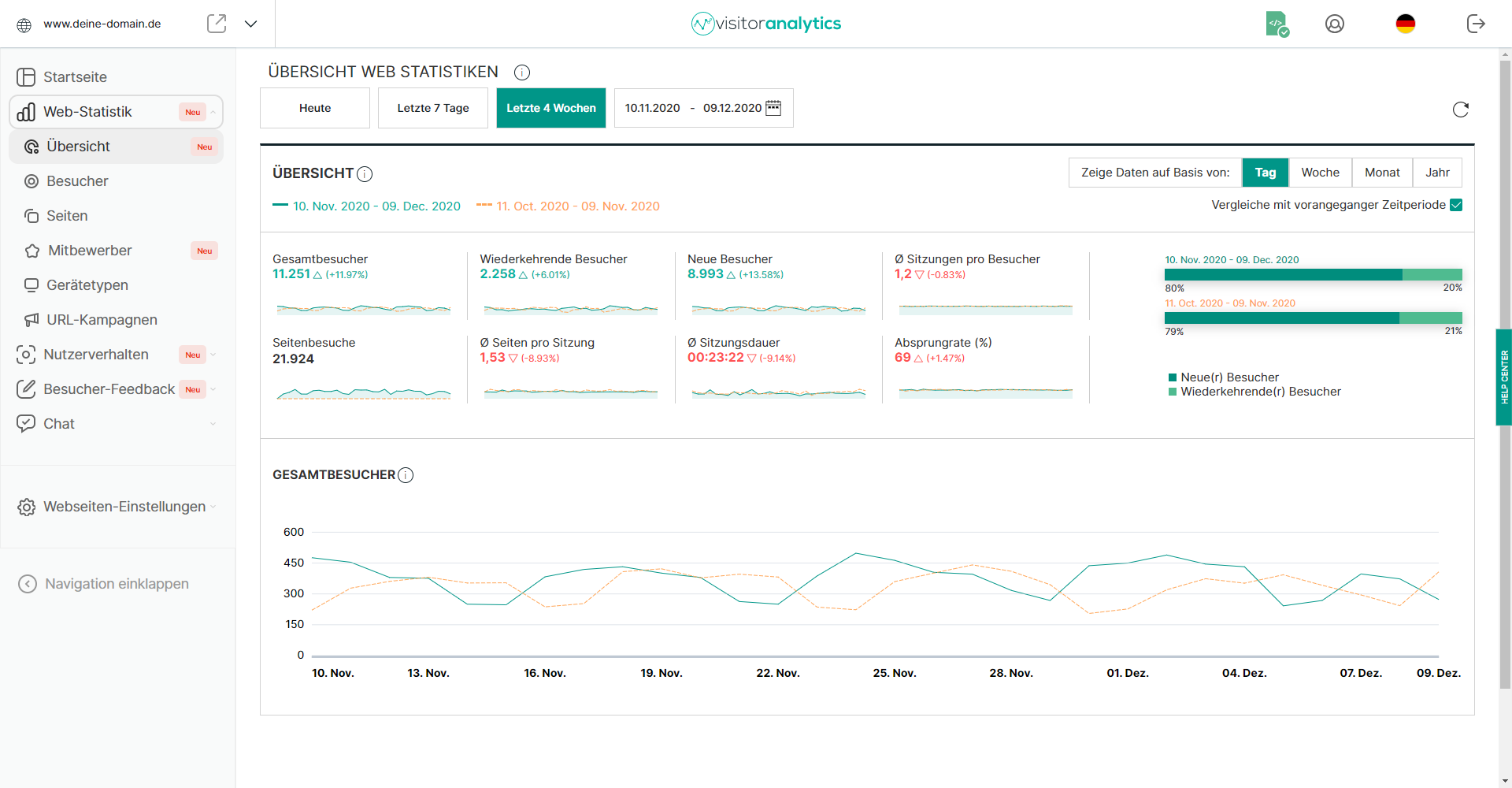Open the vertical Help Center tab
The width and height of the screenshot is (1512, 788).
(x=1503, y=377)
